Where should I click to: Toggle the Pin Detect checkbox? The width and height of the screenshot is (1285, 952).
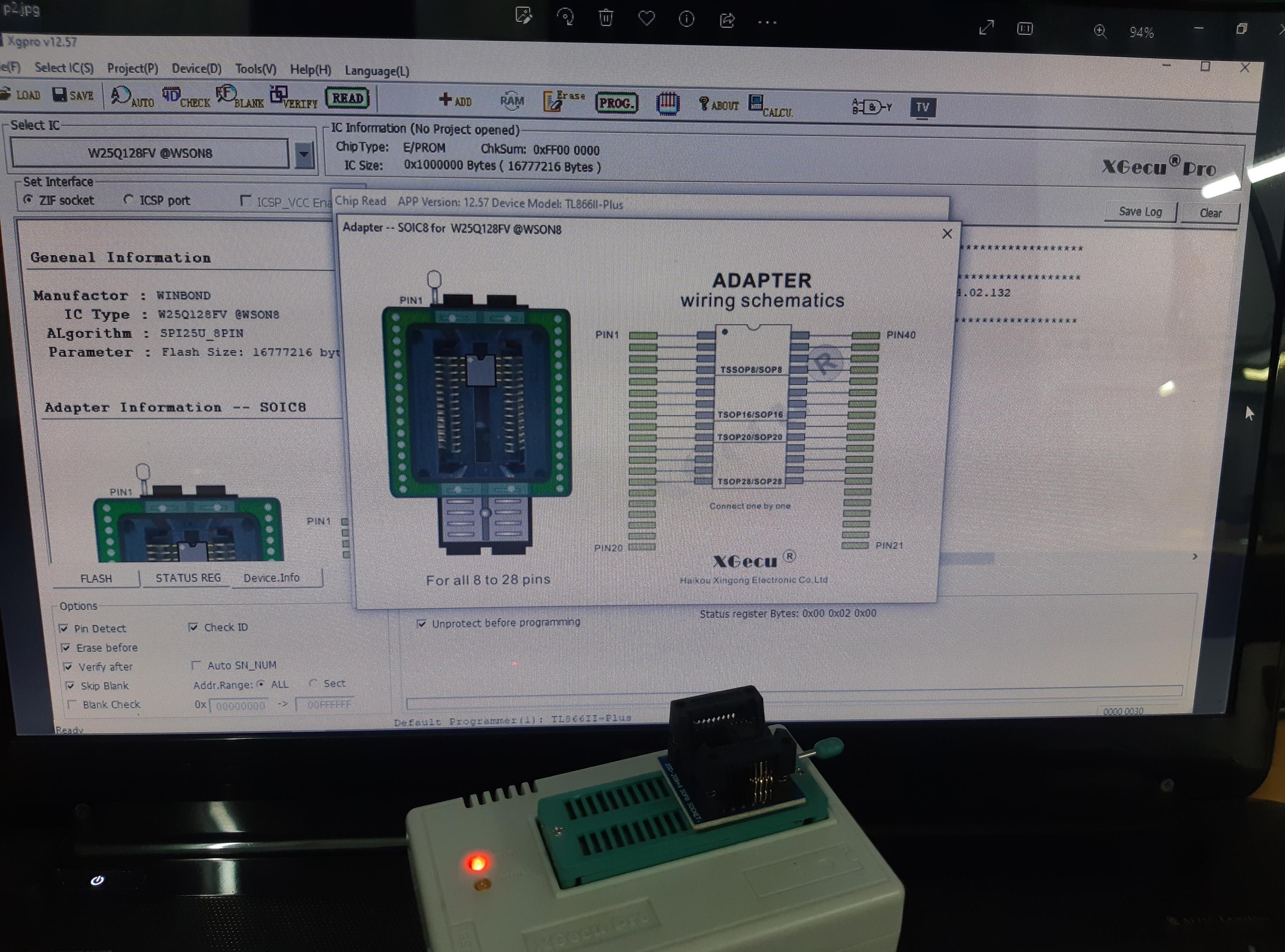click(64, 628)
